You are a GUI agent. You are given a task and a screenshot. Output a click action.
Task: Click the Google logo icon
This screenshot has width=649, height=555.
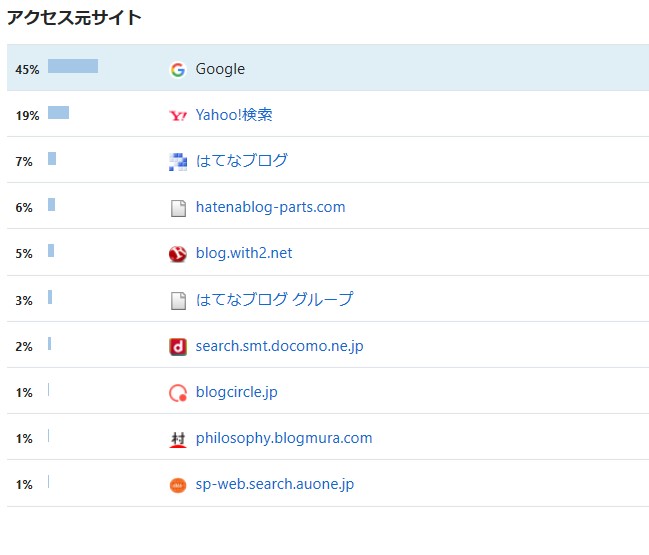178,70
